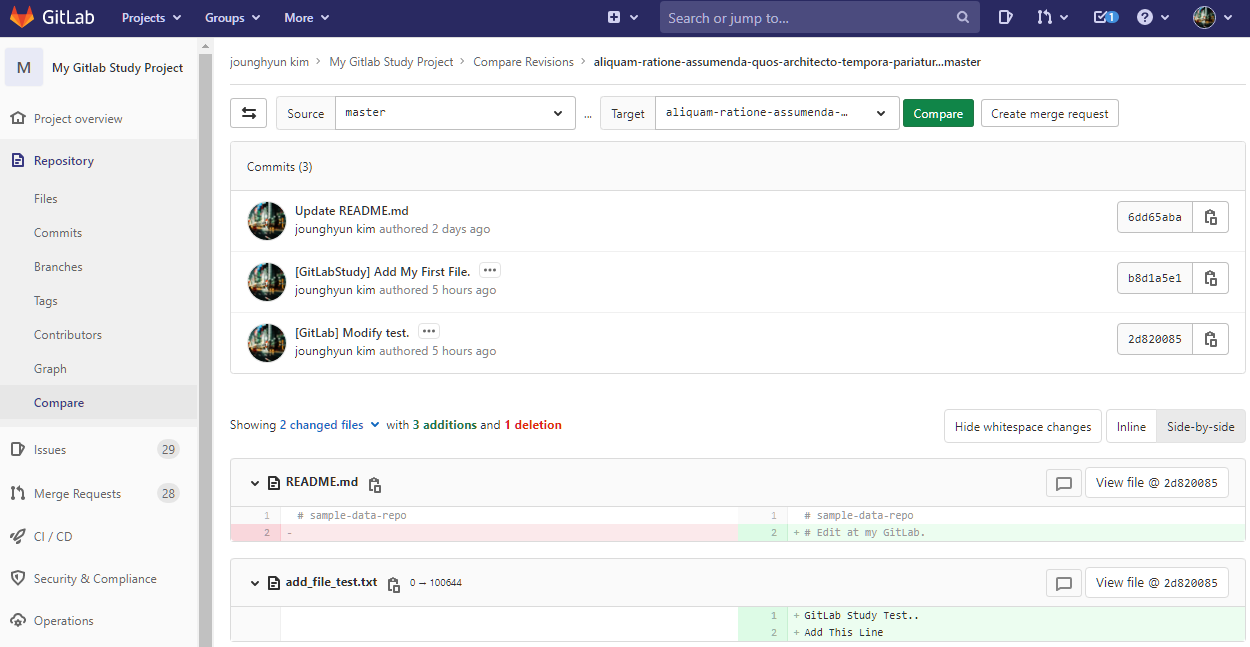The height and width of the screenshot is (647, 1250).
Task: Expand description of Add My First File commit
Action: (489, 270)
